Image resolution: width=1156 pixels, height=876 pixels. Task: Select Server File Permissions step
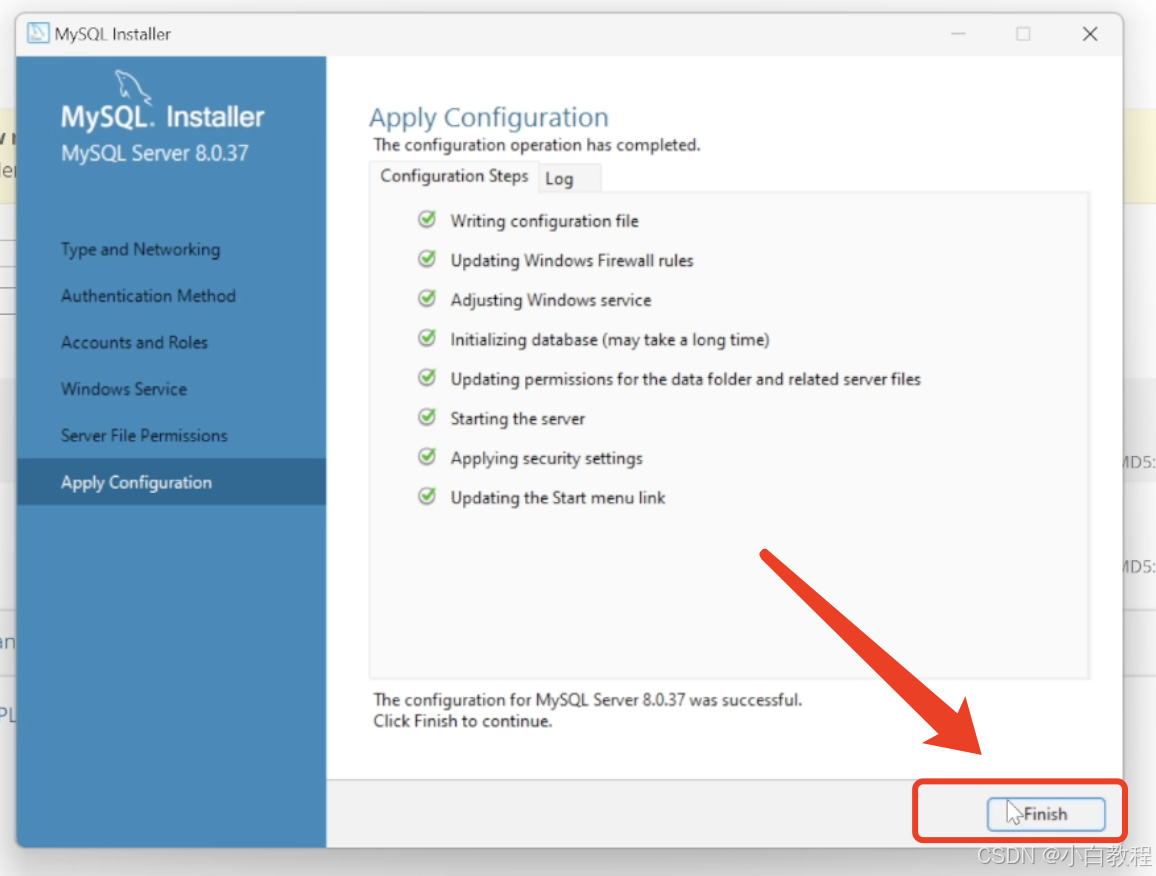coord(144,435)
